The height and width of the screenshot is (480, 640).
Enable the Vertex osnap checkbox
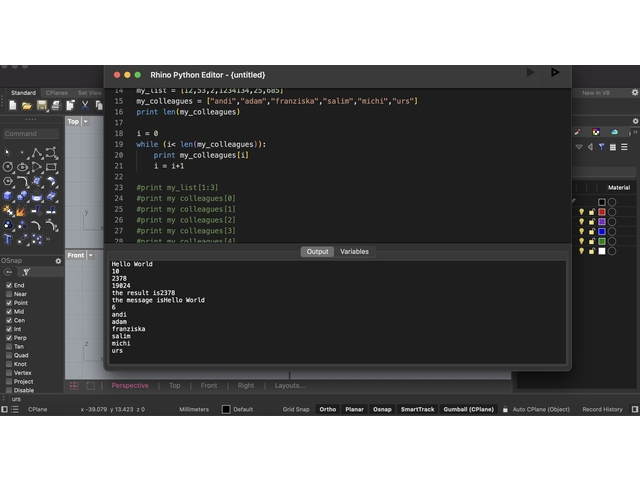[x=9, y=373]
